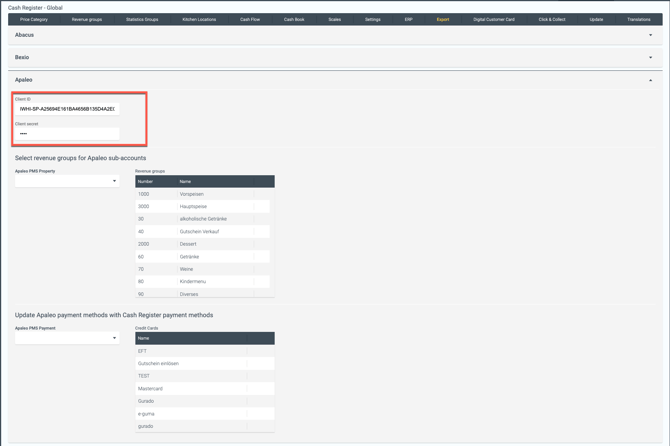Switch to the Translations tab
The height and width of the screenshot is (446, 670).
pos(639,19)
